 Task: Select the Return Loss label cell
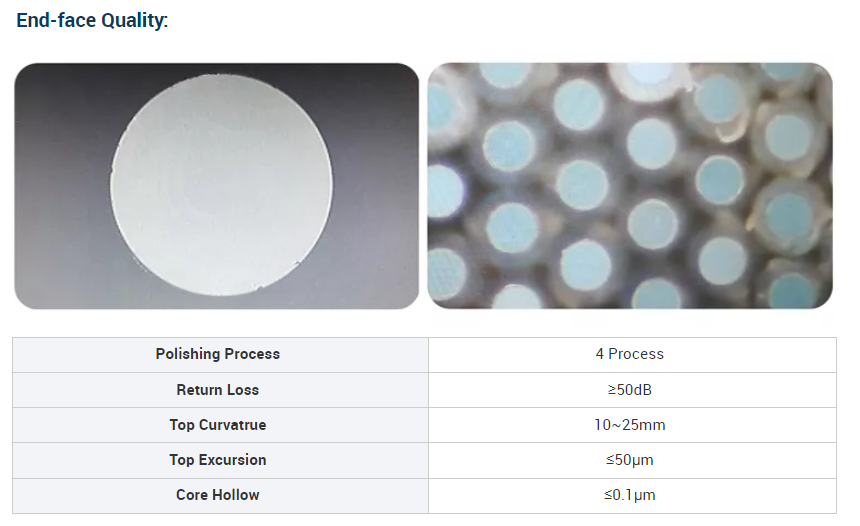point(218,390)
